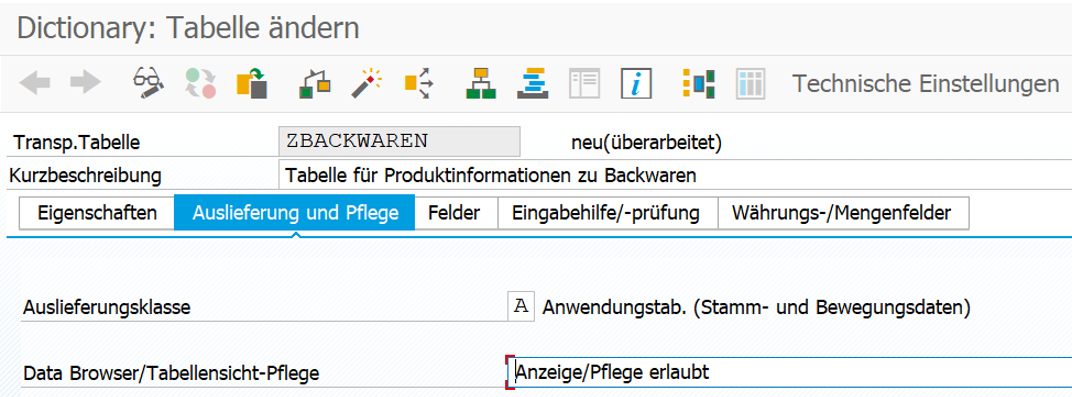Click the neu(überarbeitet) status text
Viewport: 1072px width, 397px height.
pyautogui.click(x=646, y=143)
